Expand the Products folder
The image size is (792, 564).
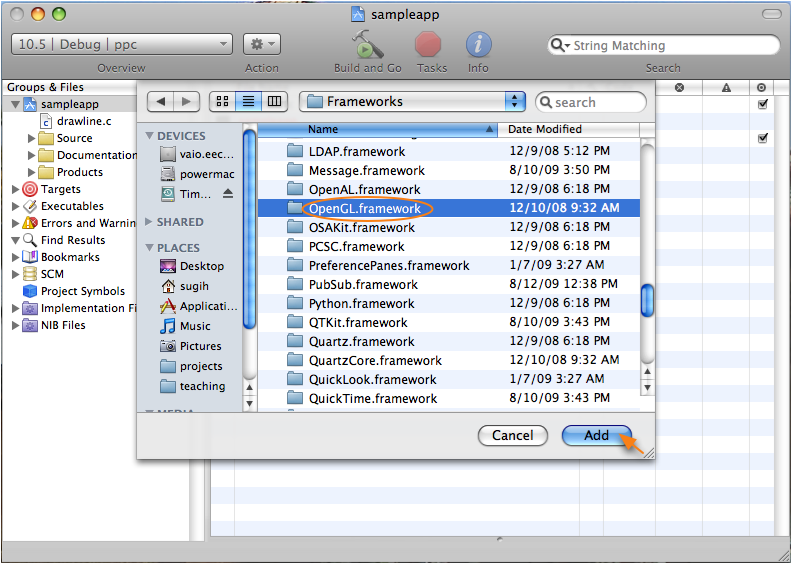31,172
